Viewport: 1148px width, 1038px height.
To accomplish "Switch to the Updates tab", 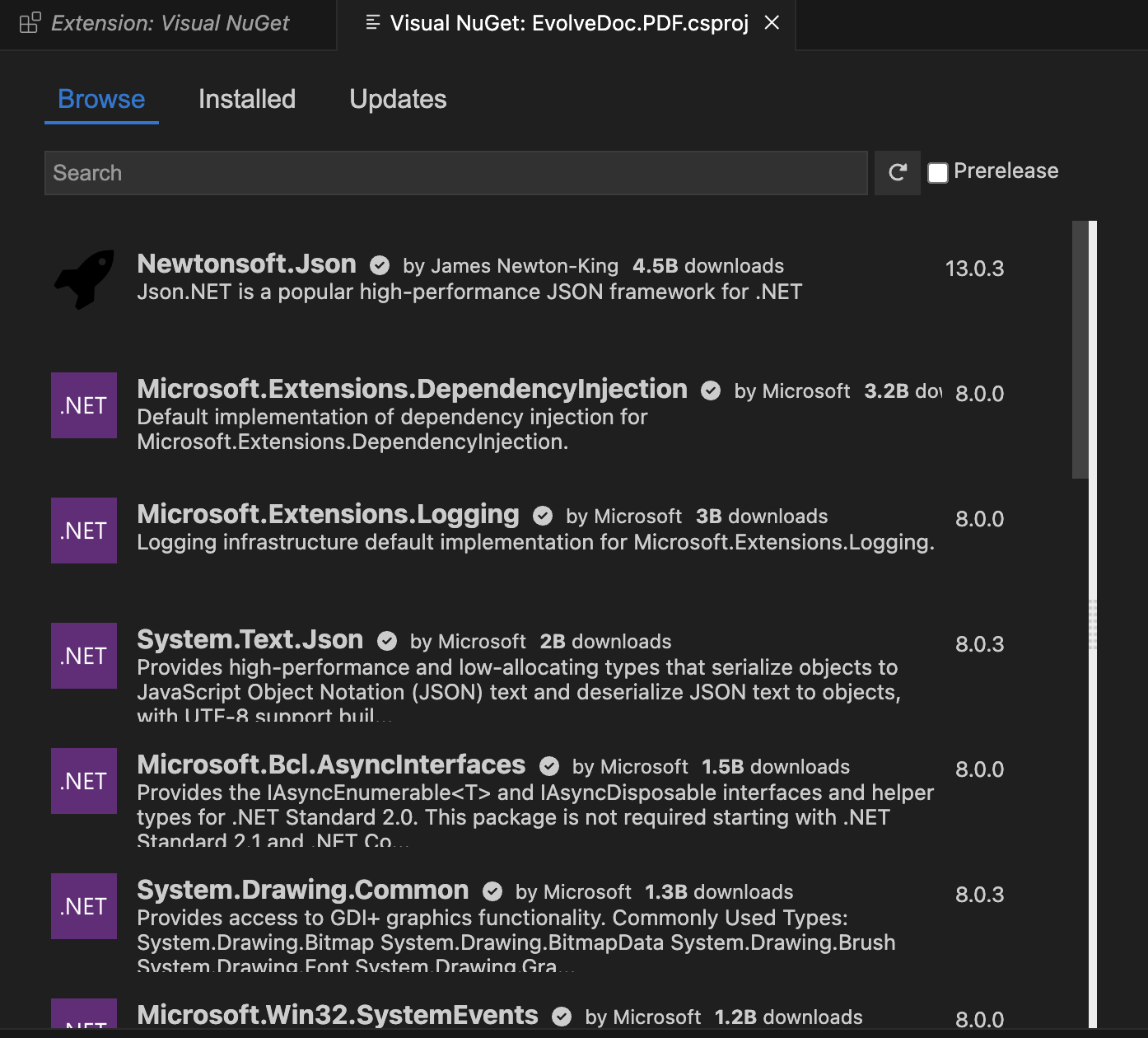I will tap(398, 100).
